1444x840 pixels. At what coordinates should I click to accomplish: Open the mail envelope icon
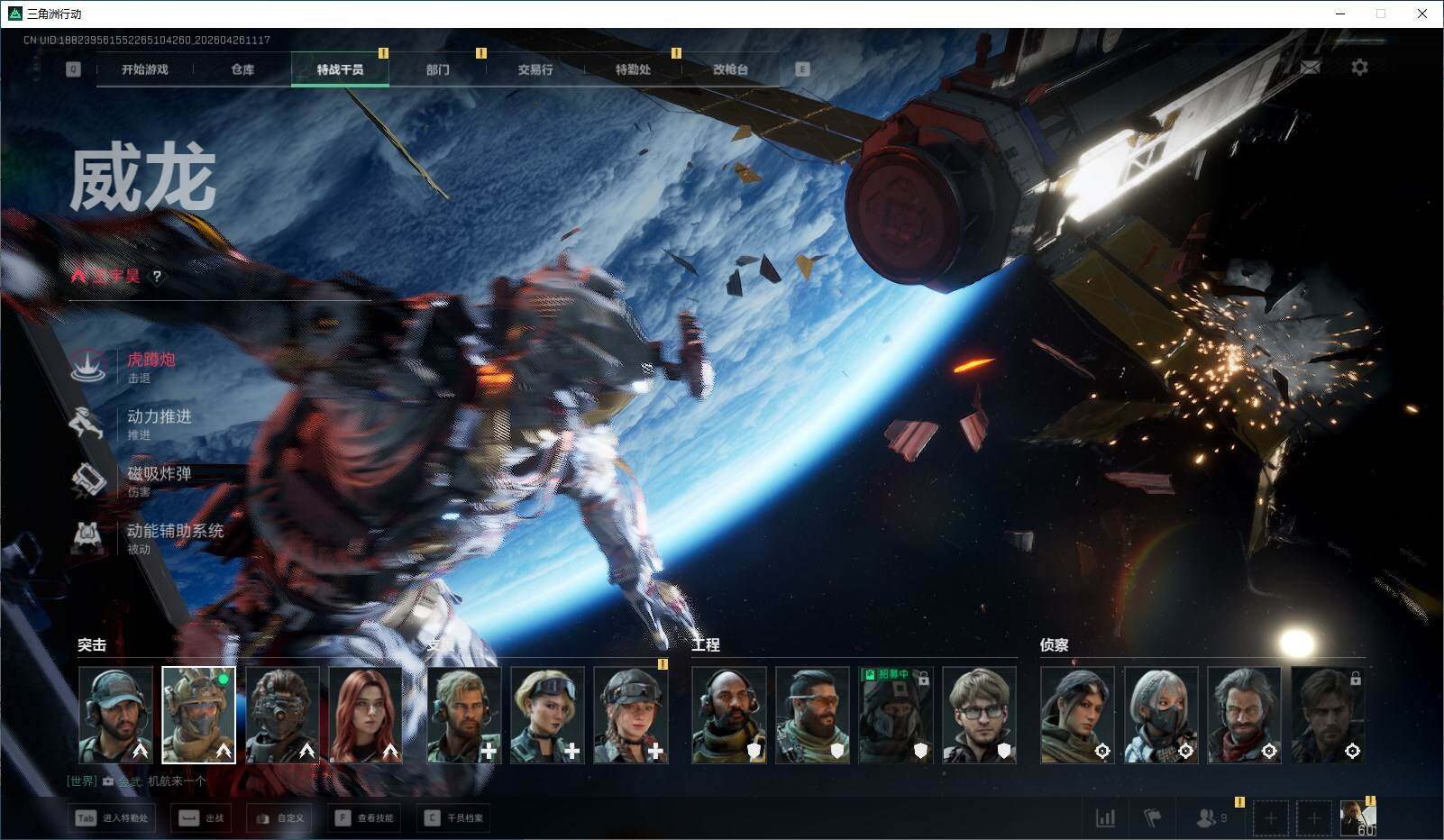[1310, 68]
